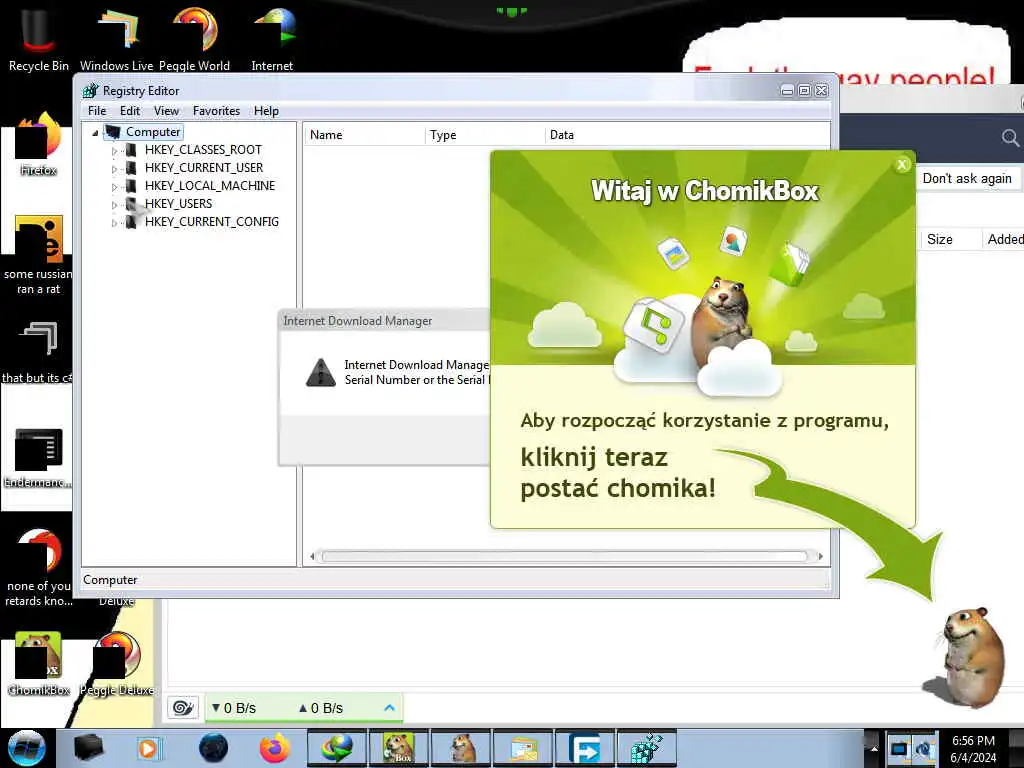Expand the HKEY_CLASSES_ROOT key
Viewport: 1024px width, 768px height.
point(114,151)
